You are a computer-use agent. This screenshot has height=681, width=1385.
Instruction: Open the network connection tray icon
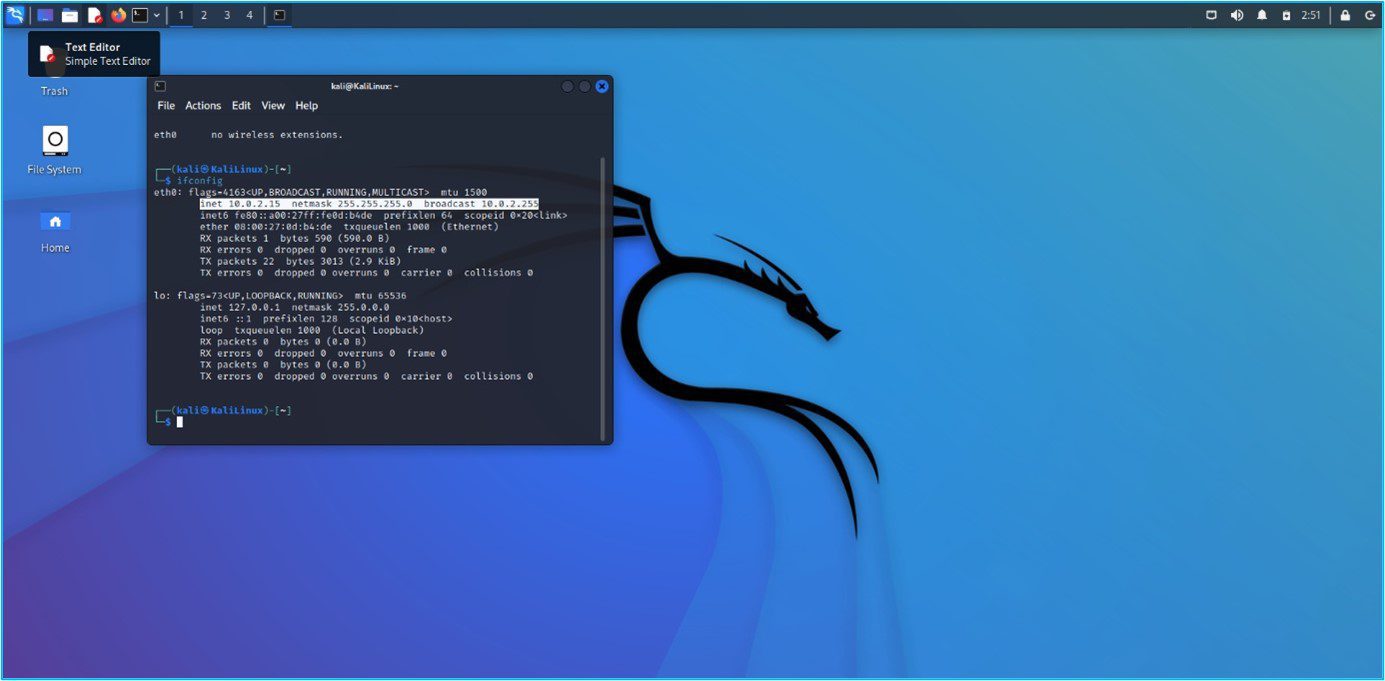click(x=1211, y=15)
